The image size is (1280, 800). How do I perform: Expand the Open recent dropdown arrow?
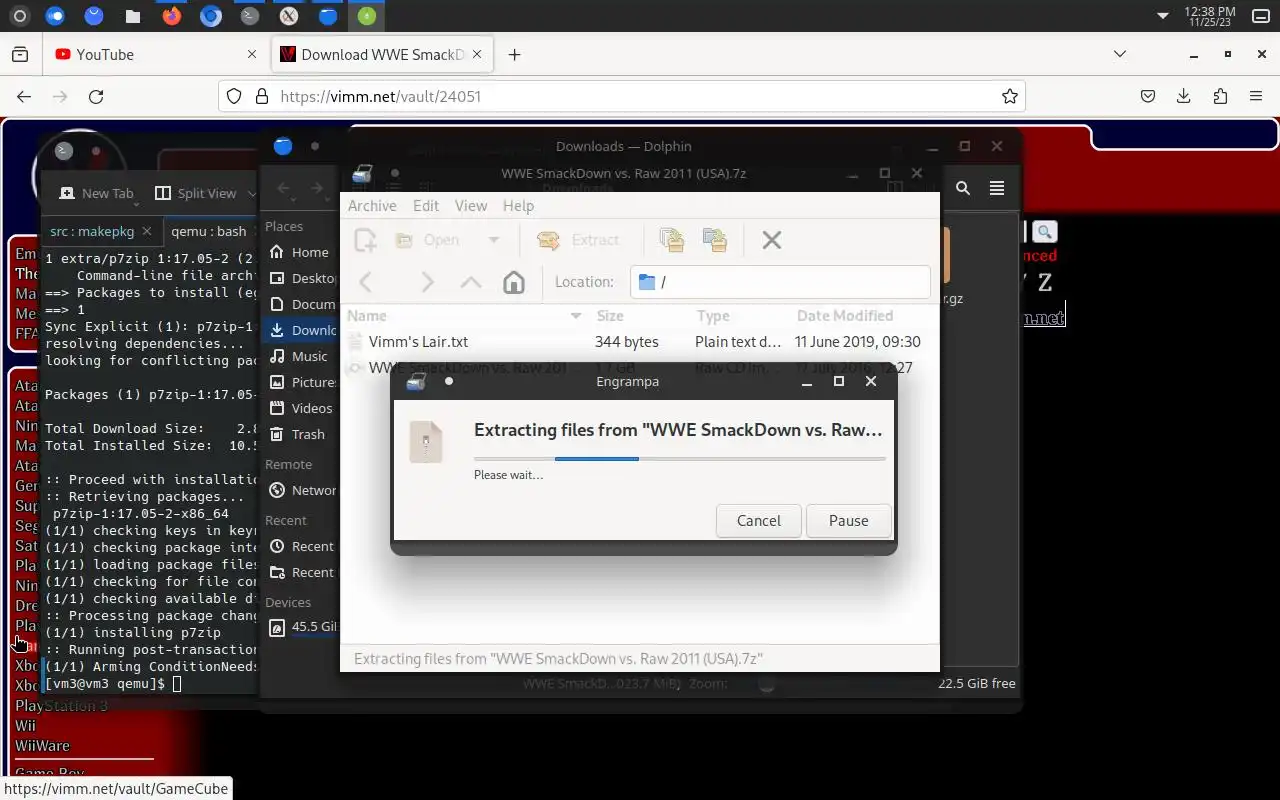pyautogui.click(x=493, y=240)
